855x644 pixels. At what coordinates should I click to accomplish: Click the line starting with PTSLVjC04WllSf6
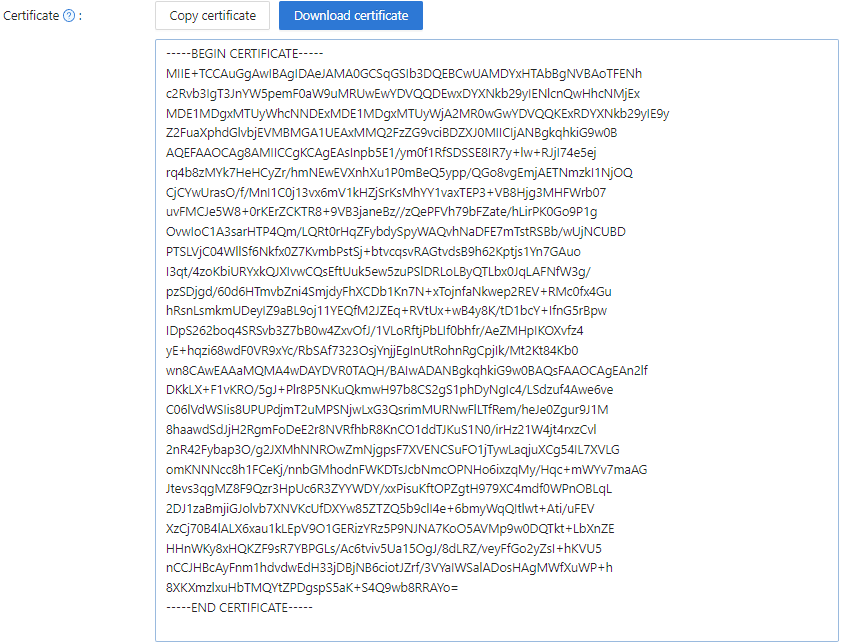point(374,251)
